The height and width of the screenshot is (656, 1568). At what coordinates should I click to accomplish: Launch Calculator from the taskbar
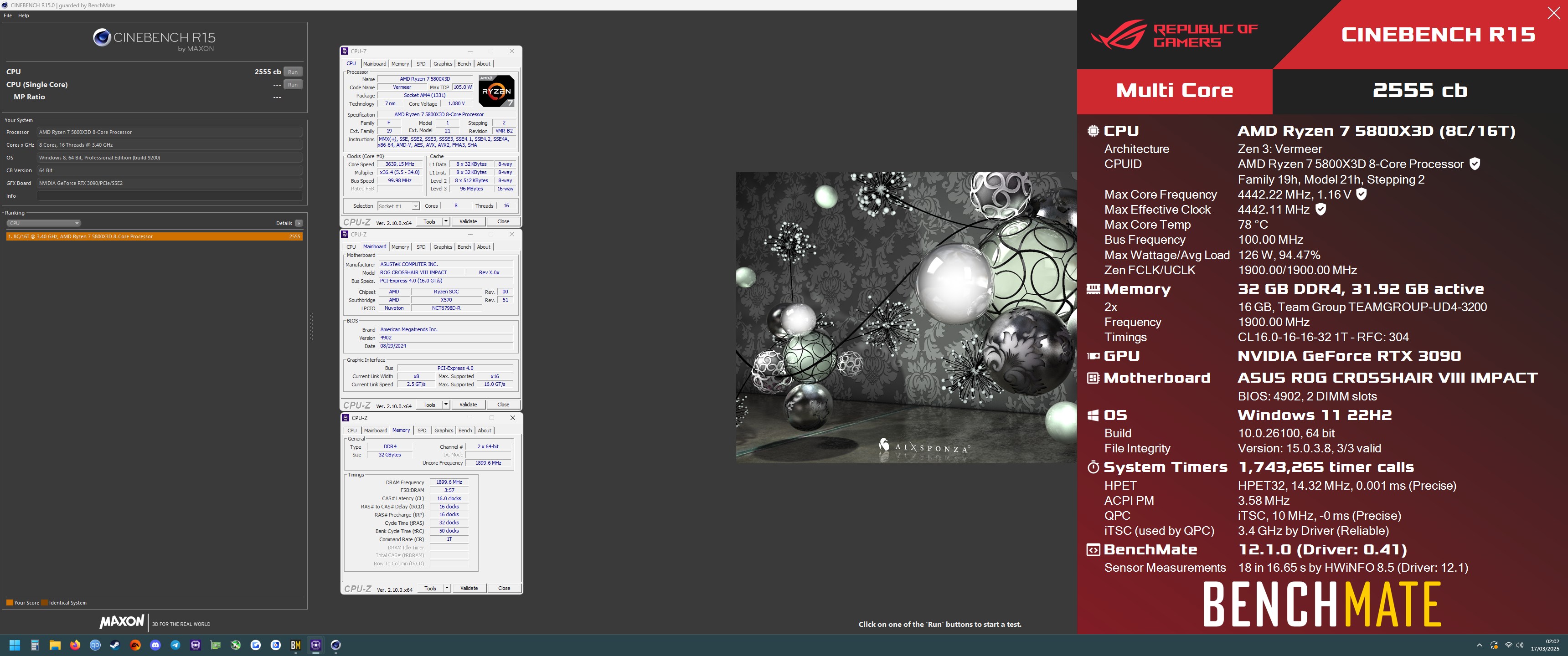[35, 645]
